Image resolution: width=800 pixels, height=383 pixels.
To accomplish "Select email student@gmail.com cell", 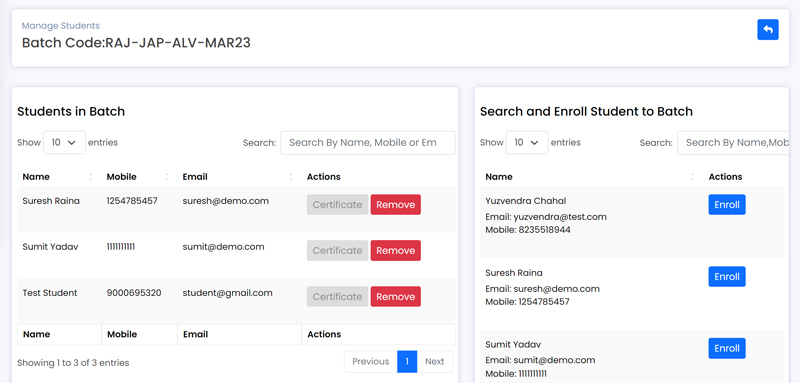I will pos(228,293).
